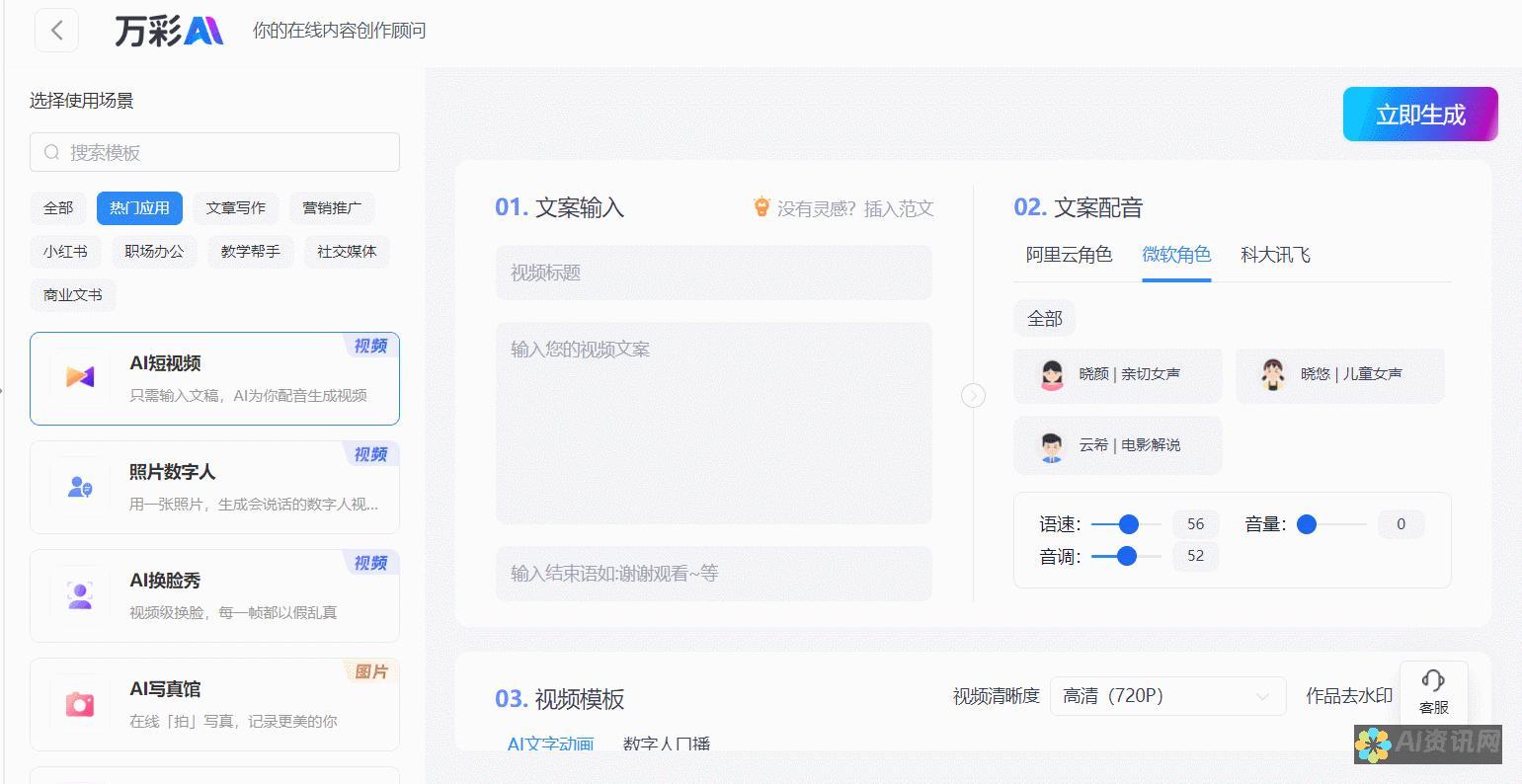
Task: Click the 搜索模板 search field
Action: [214, 152]
